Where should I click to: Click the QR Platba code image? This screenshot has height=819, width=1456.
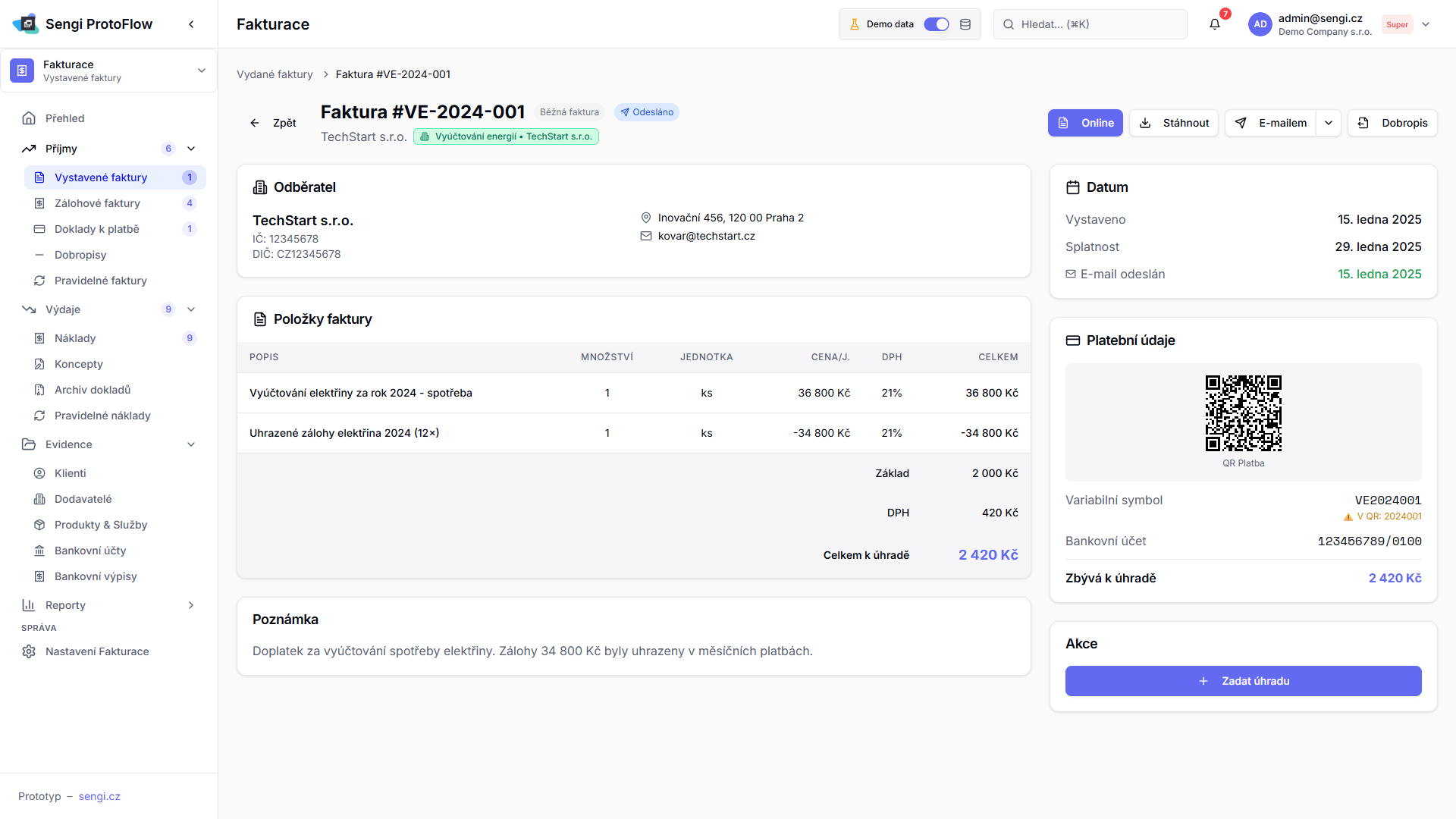click(x=1243, y=413)
